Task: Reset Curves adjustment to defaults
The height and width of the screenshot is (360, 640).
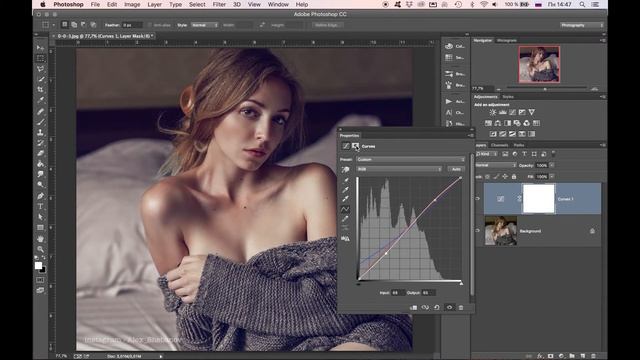Action: (x=437, y=307)
